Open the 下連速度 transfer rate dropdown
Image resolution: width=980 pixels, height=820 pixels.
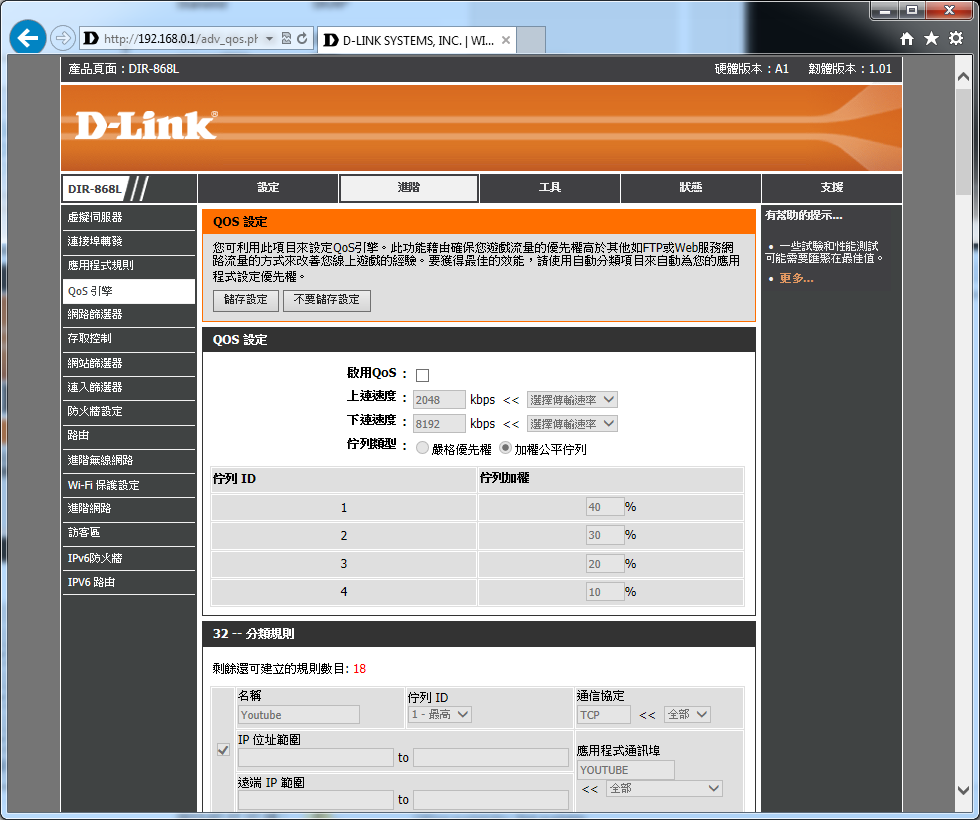(572, 424)
